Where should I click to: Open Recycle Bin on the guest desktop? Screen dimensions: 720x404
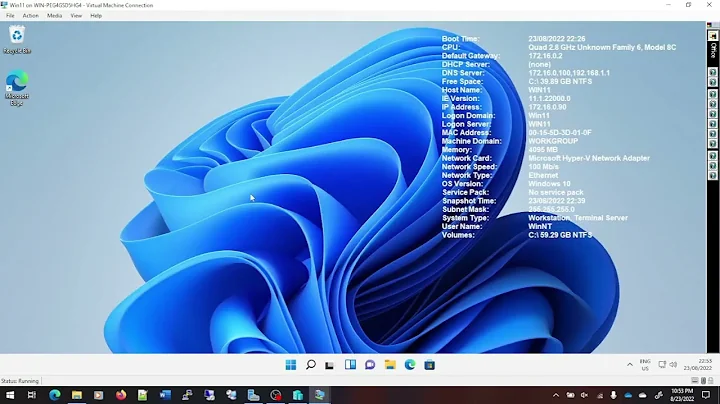pyautogui.click(x=17, y=40)
